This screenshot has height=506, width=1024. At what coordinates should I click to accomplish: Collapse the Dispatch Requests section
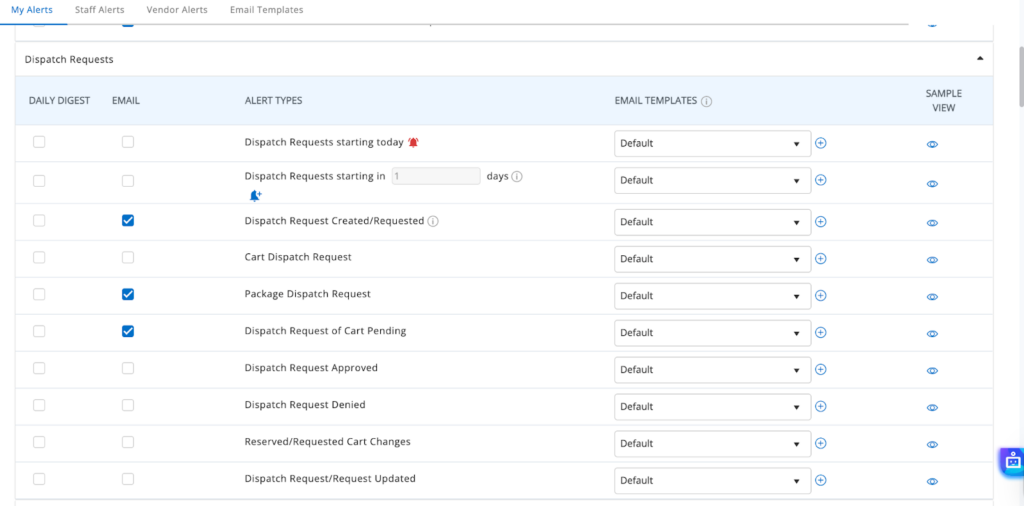pyautogui.click(x=979, y=59)
